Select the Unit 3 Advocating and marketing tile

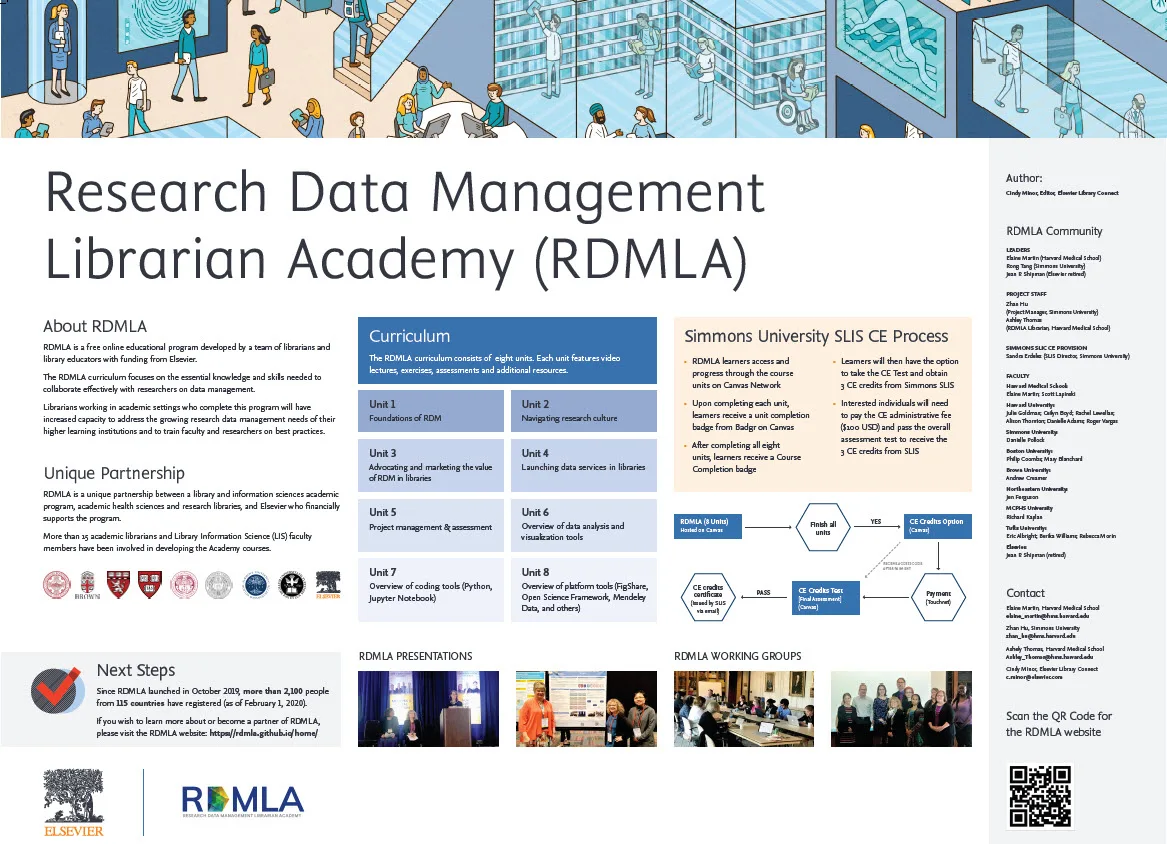point(431,465)
